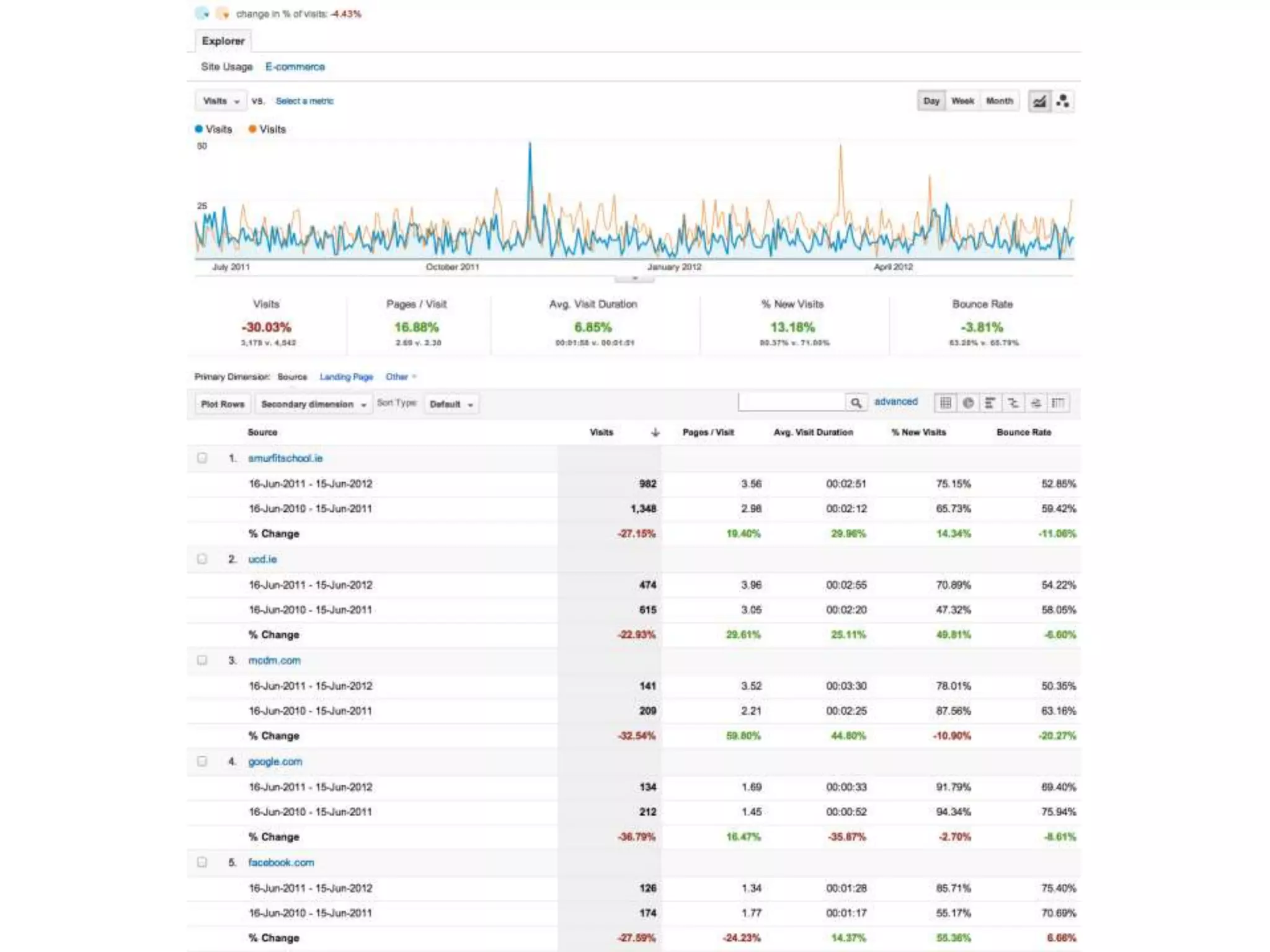Open the Default sort type dropdown
This screenshot has height=952, width=1270.
(x=451, y=404)
